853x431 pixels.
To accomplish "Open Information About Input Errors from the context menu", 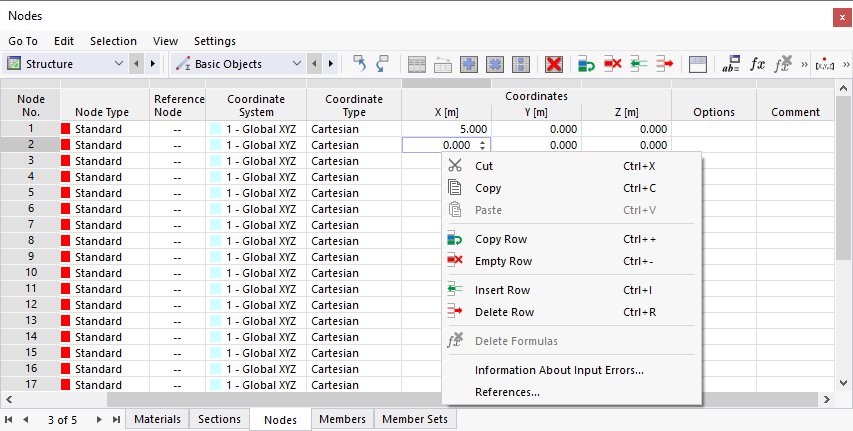I will 571,371.
